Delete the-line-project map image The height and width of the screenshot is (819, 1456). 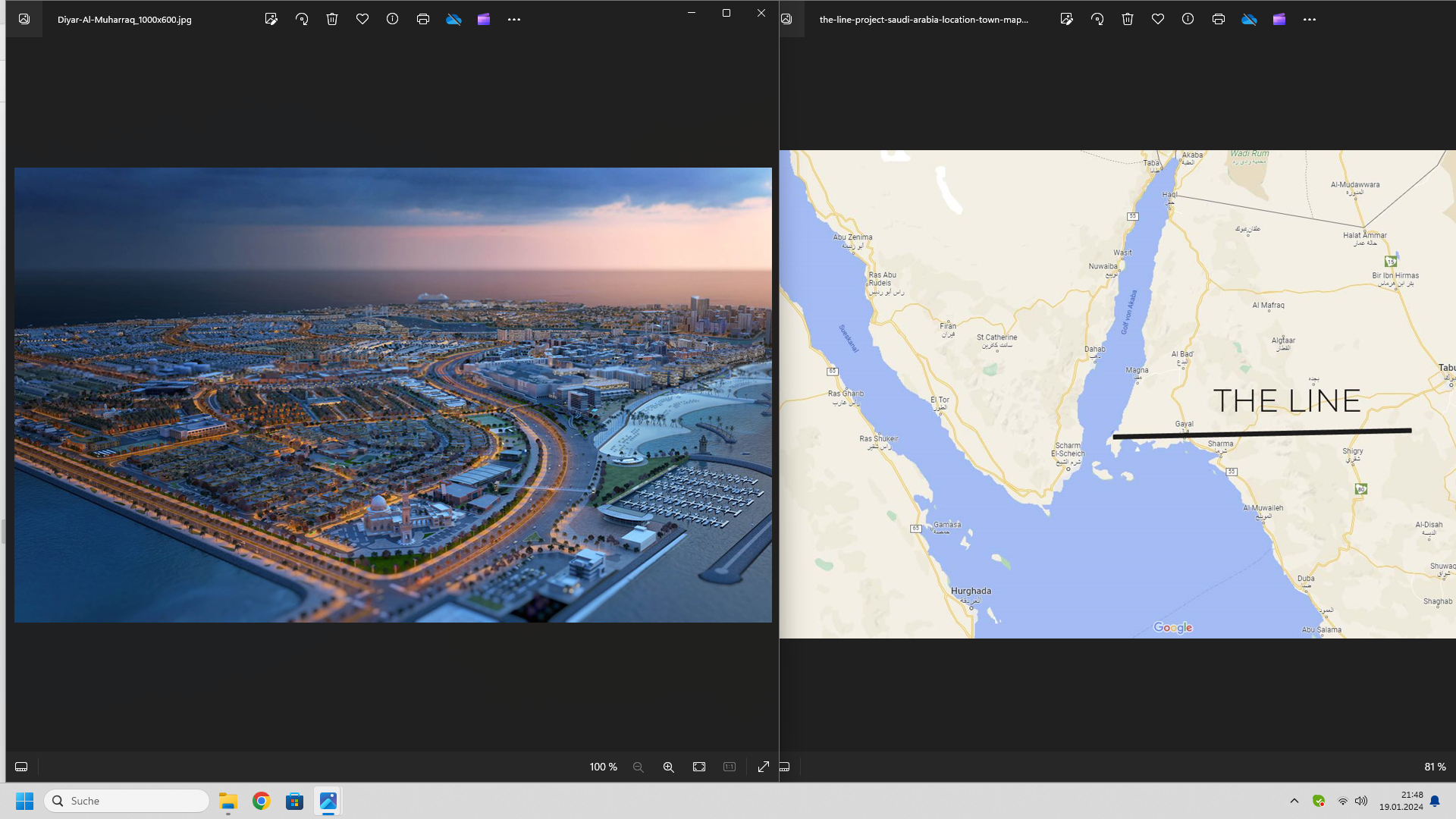(1128, 20)
